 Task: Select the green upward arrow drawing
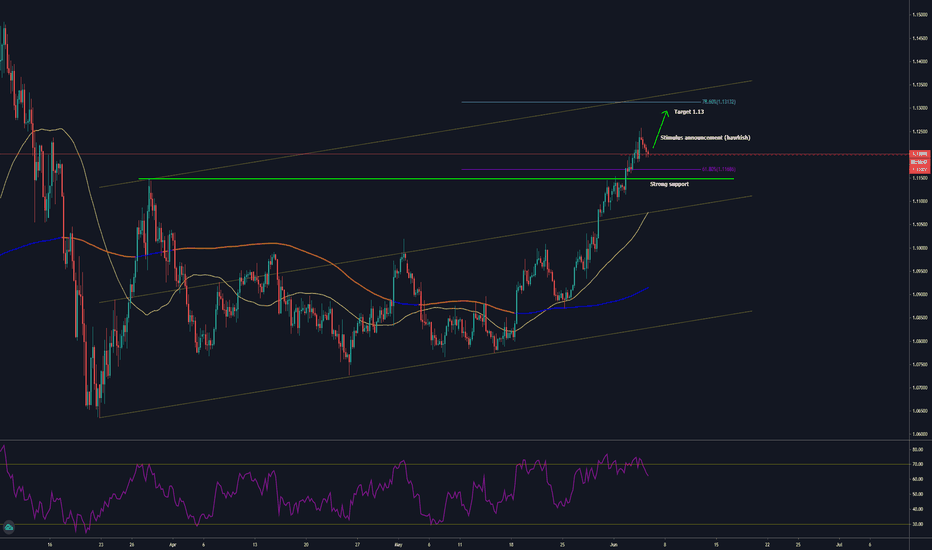pyautogui.click(x=660, y=128)
